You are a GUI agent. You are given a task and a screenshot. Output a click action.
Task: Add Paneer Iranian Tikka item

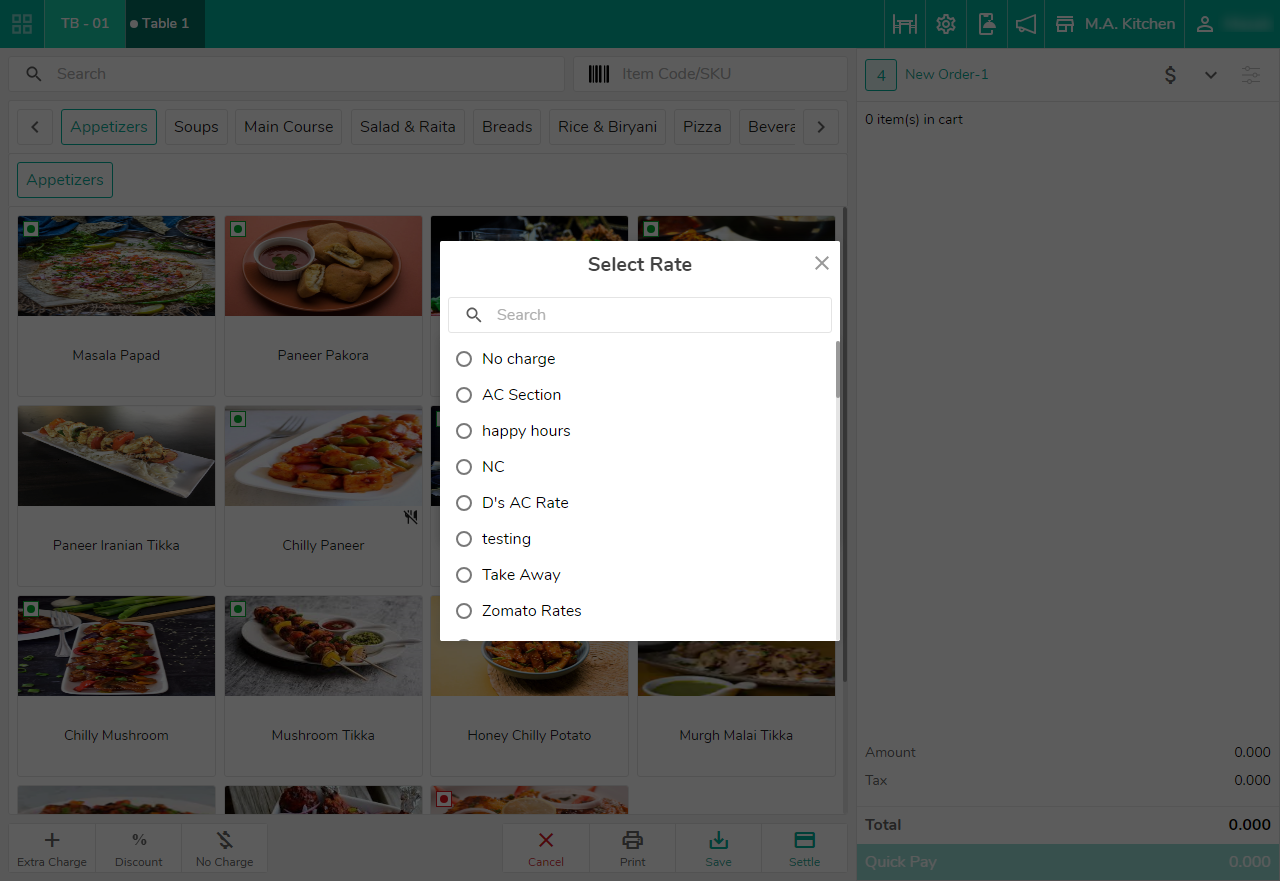click(116, 496)
